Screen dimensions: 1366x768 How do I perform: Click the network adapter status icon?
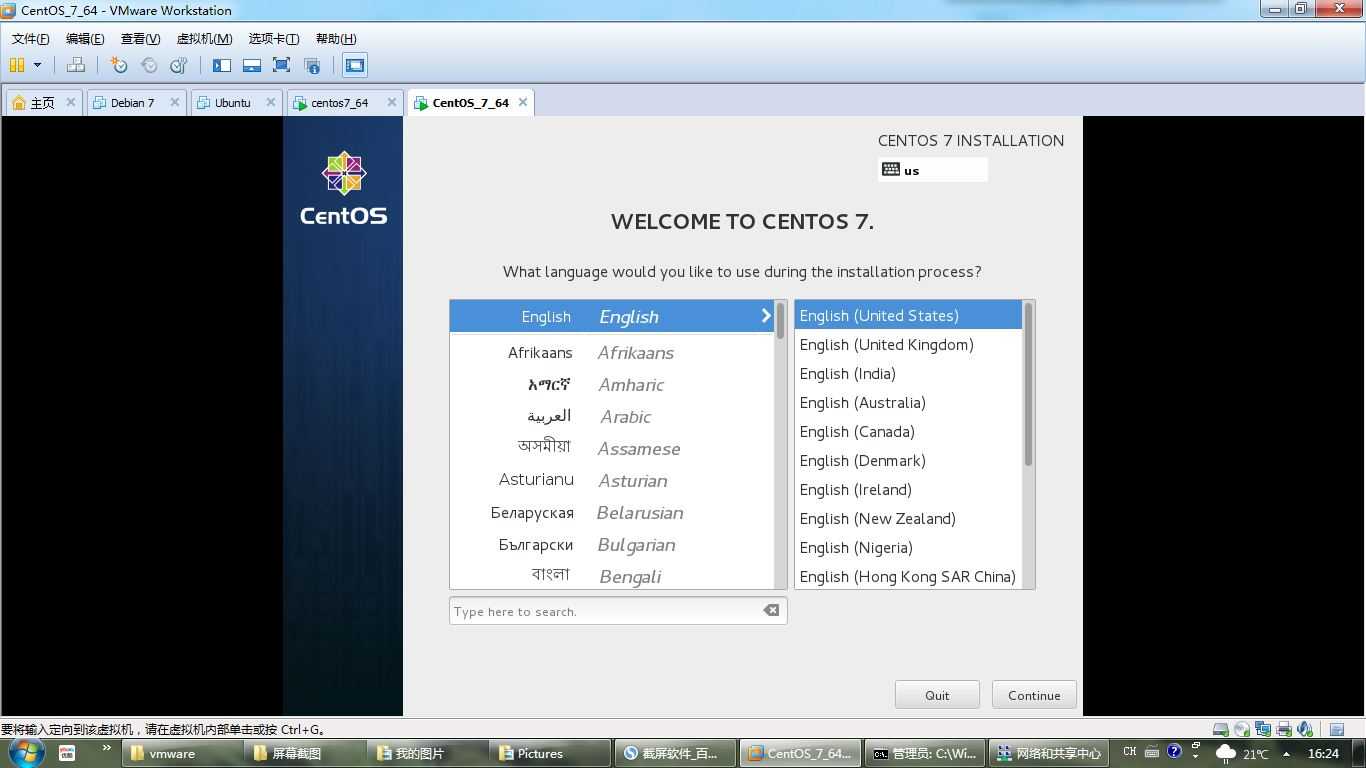pyautogui.click(x=1262, y=729)
